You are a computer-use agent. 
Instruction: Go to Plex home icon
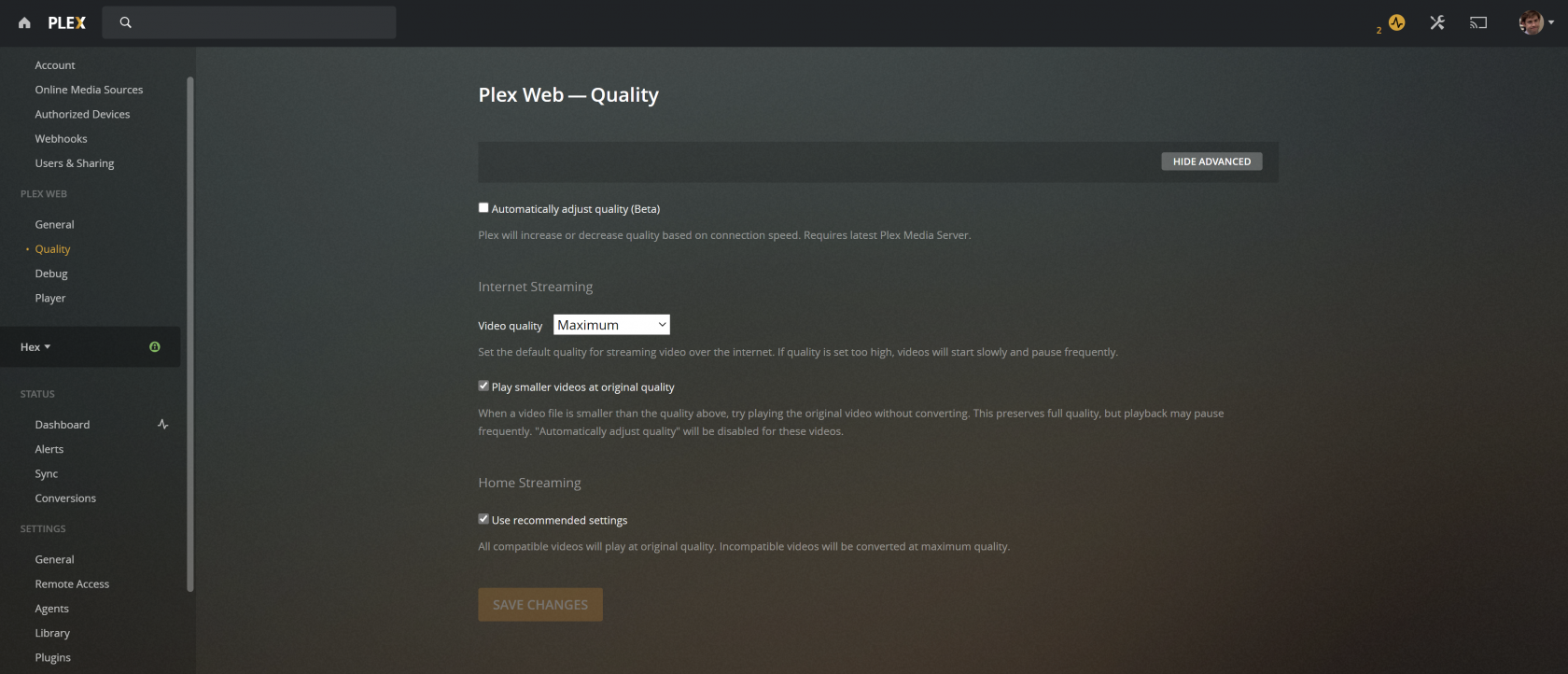click(x=24, y=23)
